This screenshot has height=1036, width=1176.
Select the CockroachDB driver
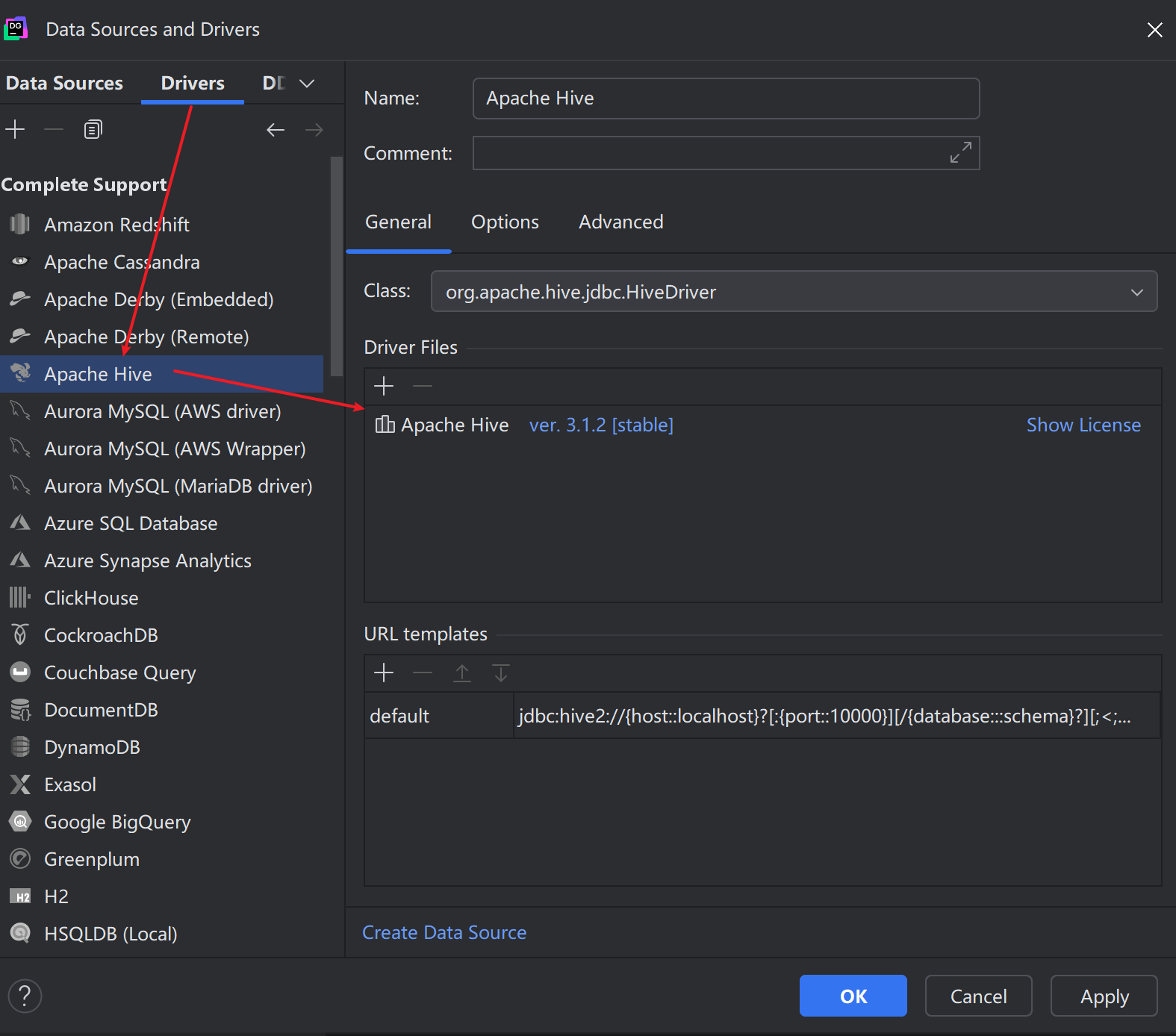click(x=162, y=635)
